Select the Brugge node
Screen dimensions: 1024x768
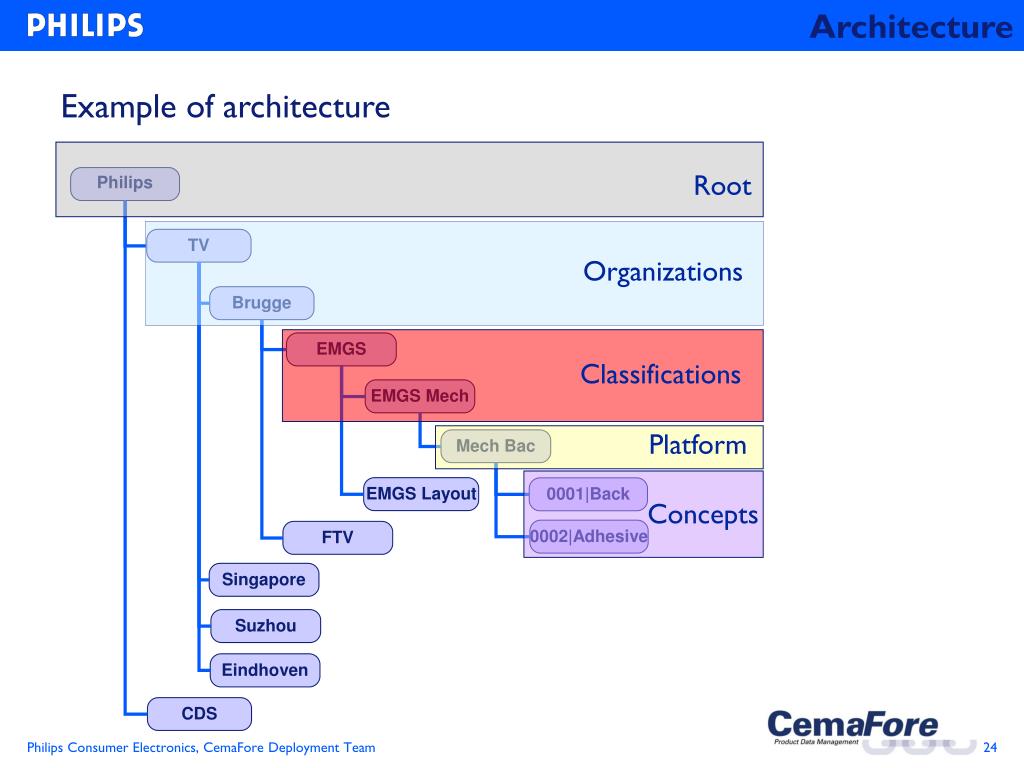(261, 303)
